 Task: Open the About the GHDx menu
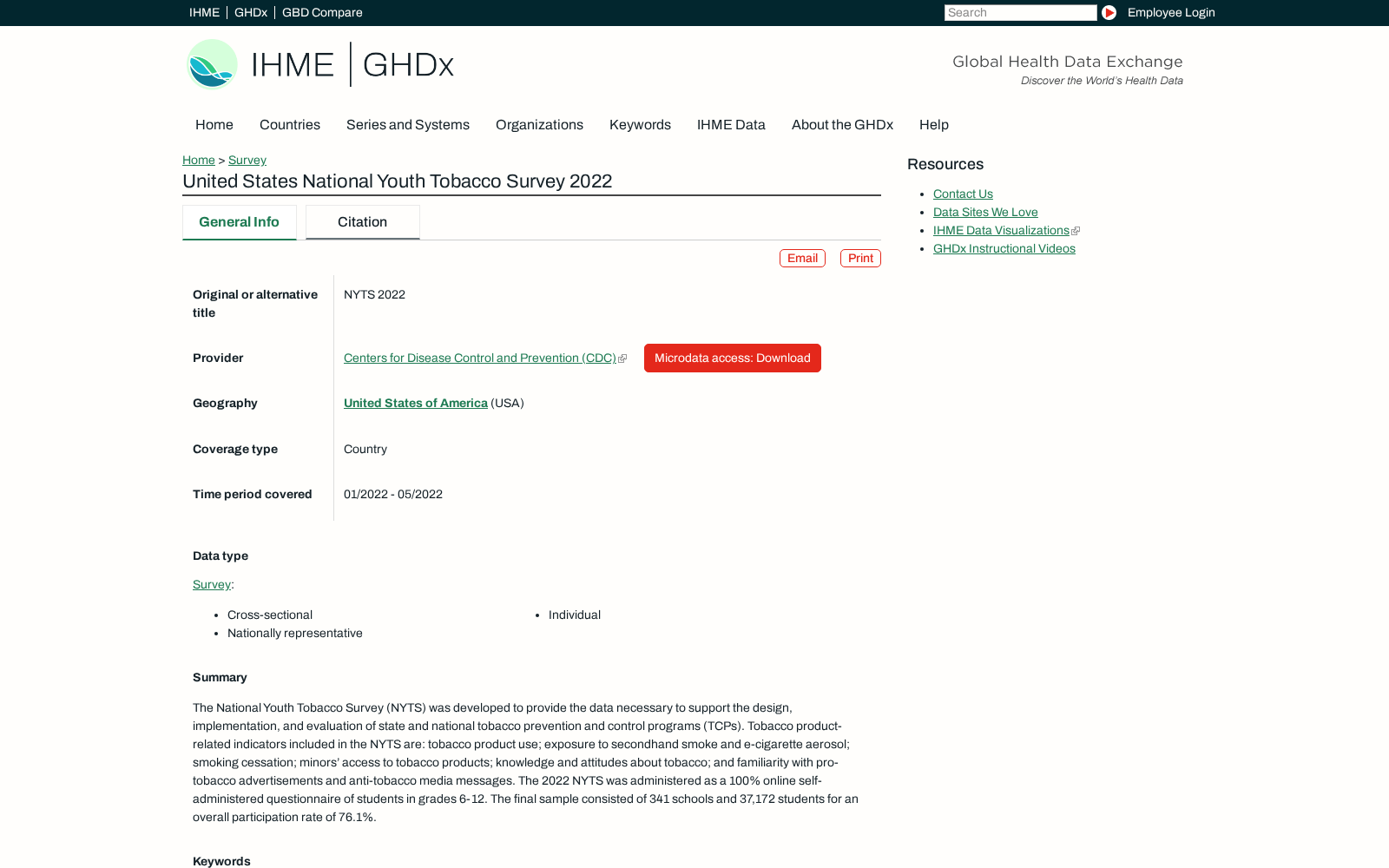[842, 125]
